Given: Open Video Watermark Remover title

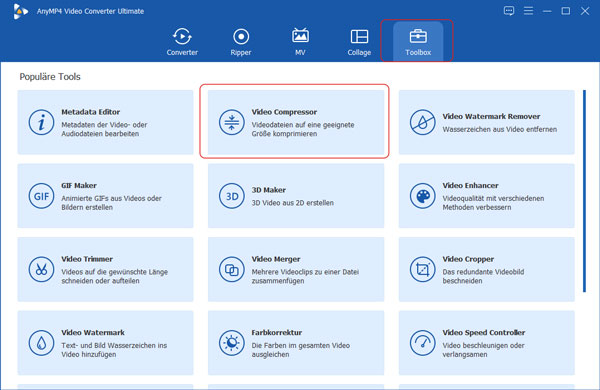Looking at the screenshot, I should coord(491,116).
